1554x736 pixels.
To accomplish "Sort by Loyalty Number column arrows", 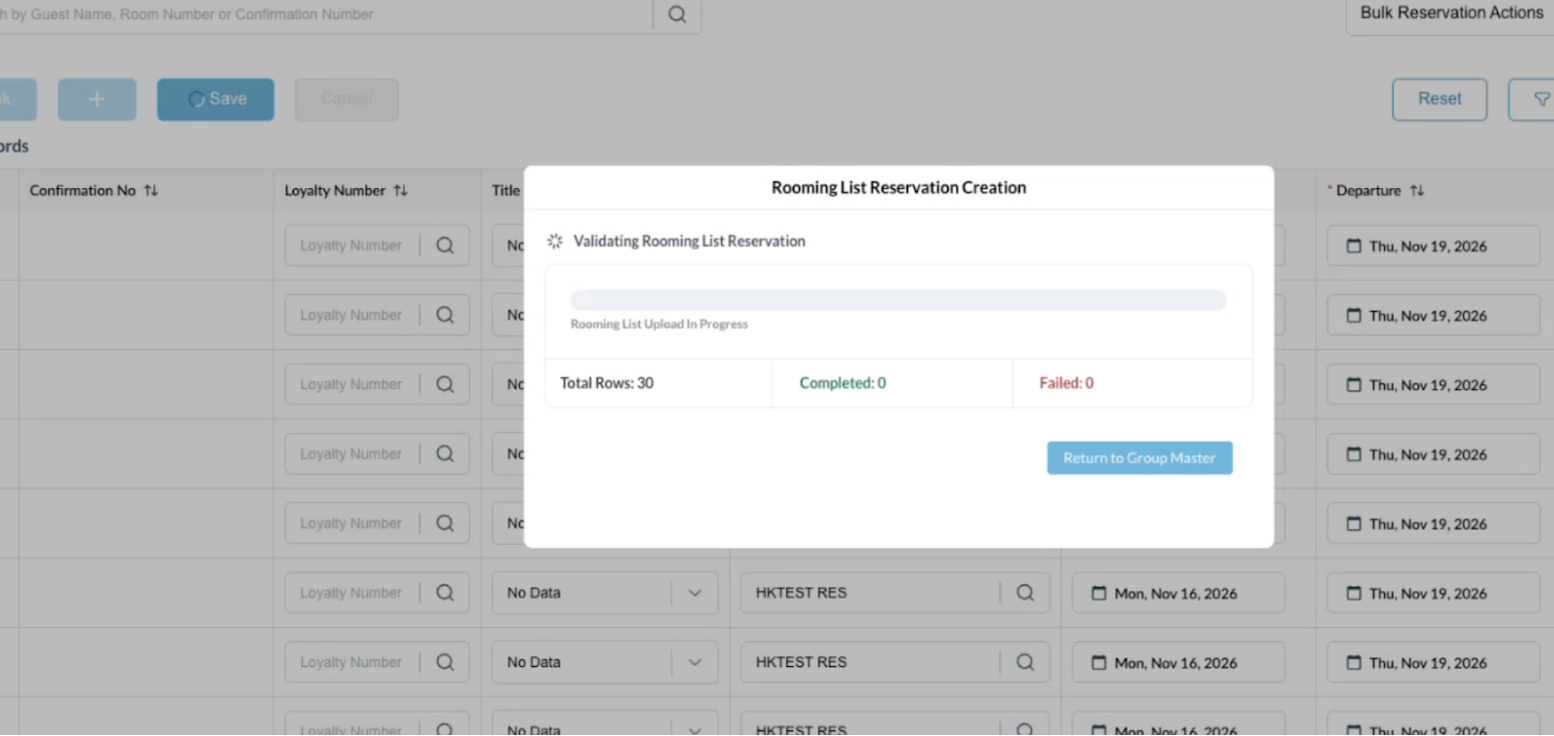I will 400,190.
